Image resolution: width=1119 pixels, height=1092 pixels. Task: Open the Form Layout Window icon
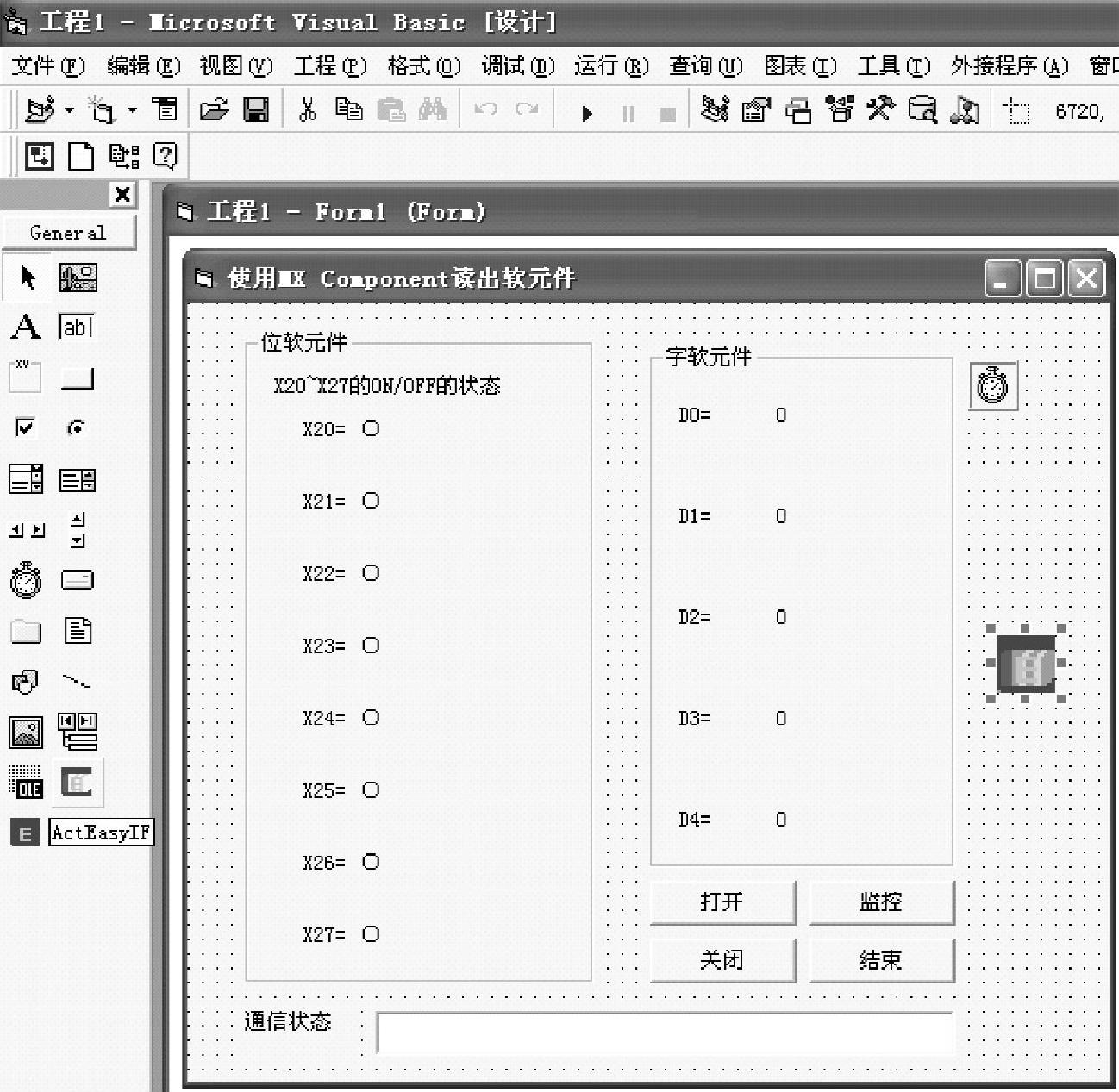tap(798, 110)
